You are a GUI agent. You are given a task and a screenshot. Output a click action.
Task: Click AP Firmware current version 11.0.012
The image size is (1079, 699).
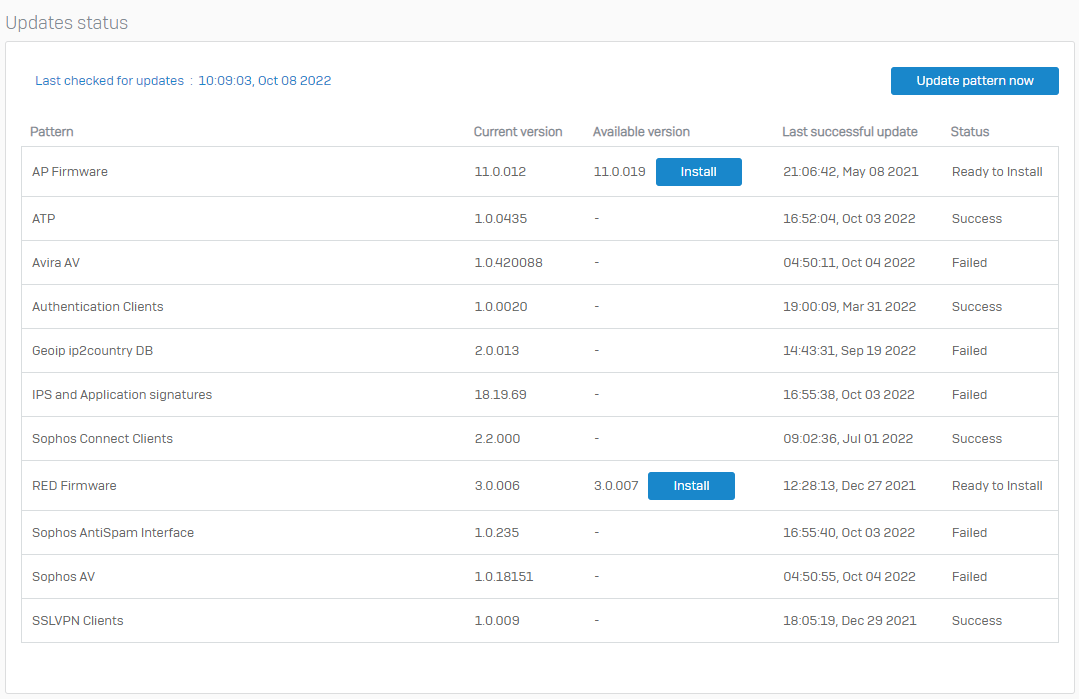pos(500,172)
